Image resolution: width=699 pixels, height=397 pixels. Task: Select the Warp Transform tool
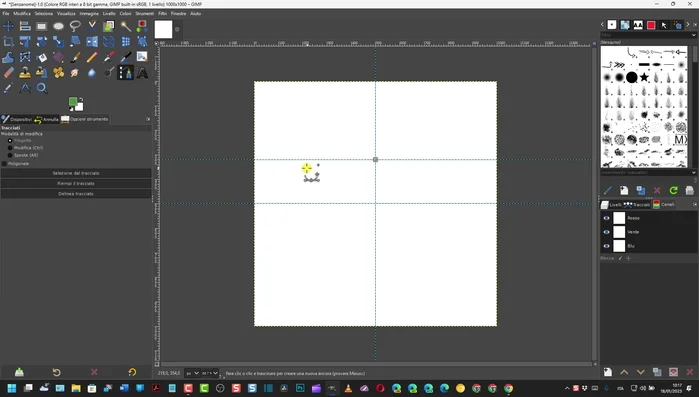click(x=8, y=57)
